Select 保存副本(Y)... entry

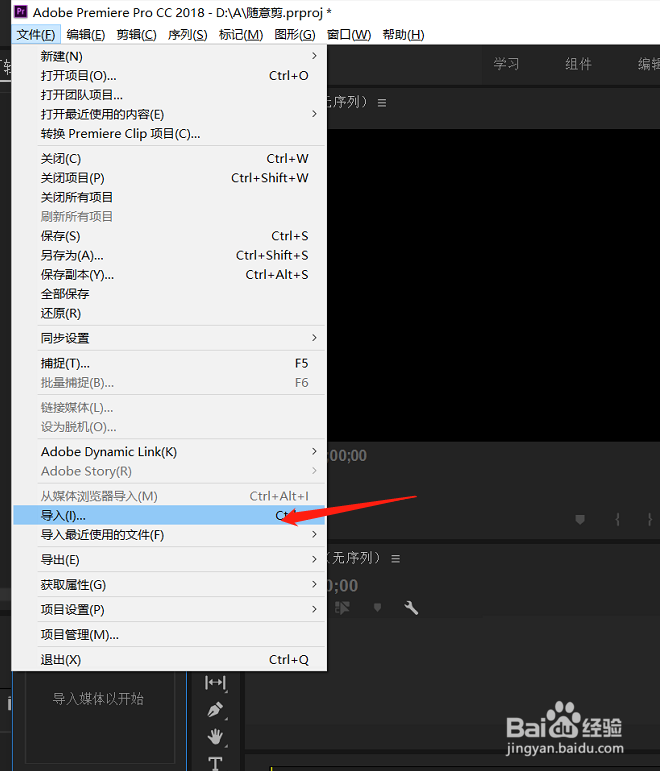(170, 275)
